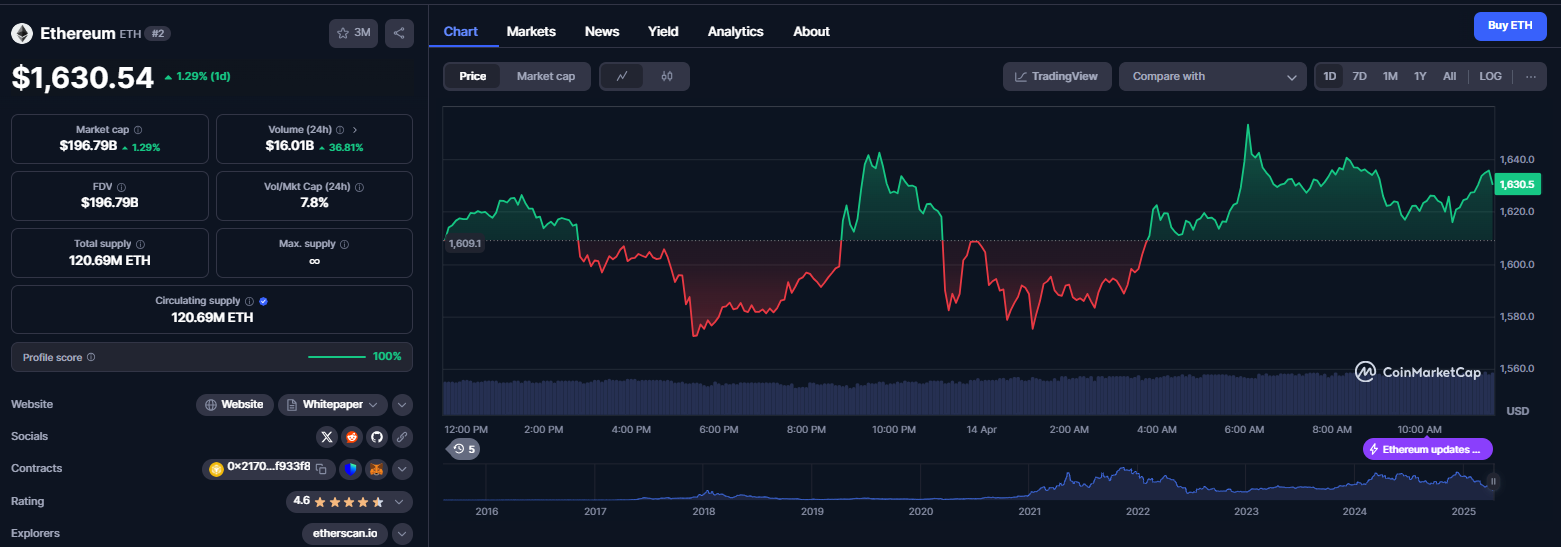This screenshot has width=1561, height=547.
Task: Open the share icon button
Action: point(399,33)
